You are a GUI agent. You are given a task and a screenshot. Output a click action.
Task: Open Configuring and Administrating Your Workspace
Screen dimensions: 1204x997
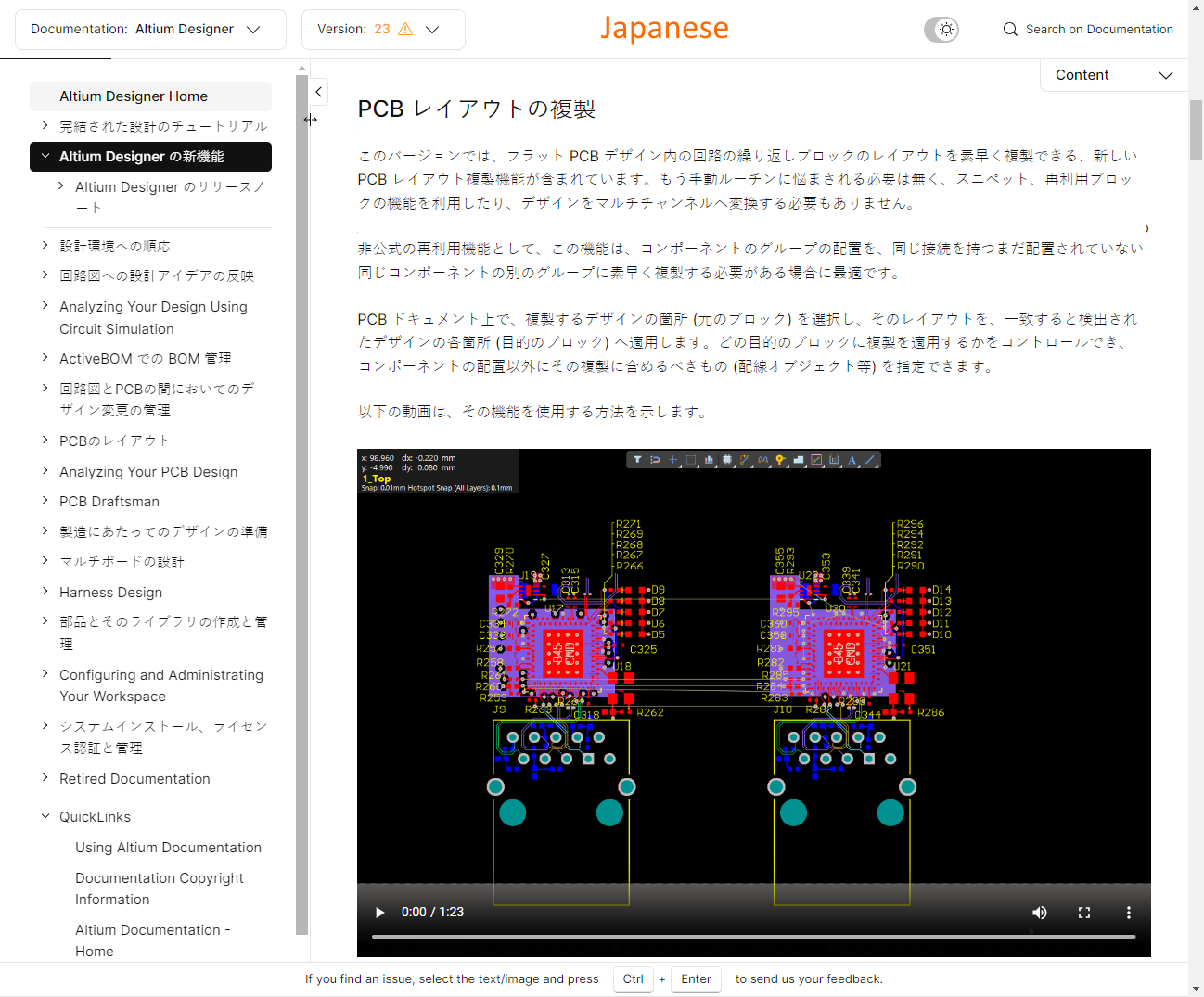click(161, 685)
